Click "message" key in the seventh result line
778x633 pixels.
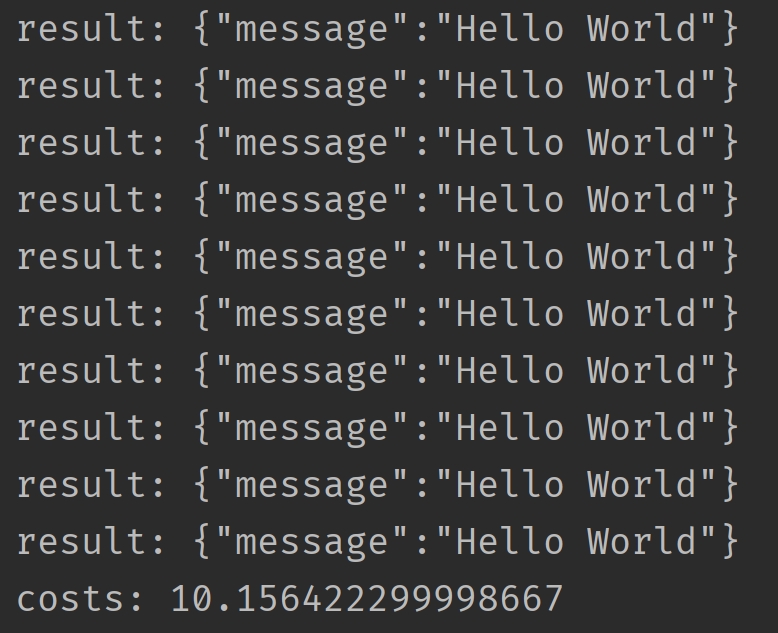pyautogui.click(x=312, y=371)
